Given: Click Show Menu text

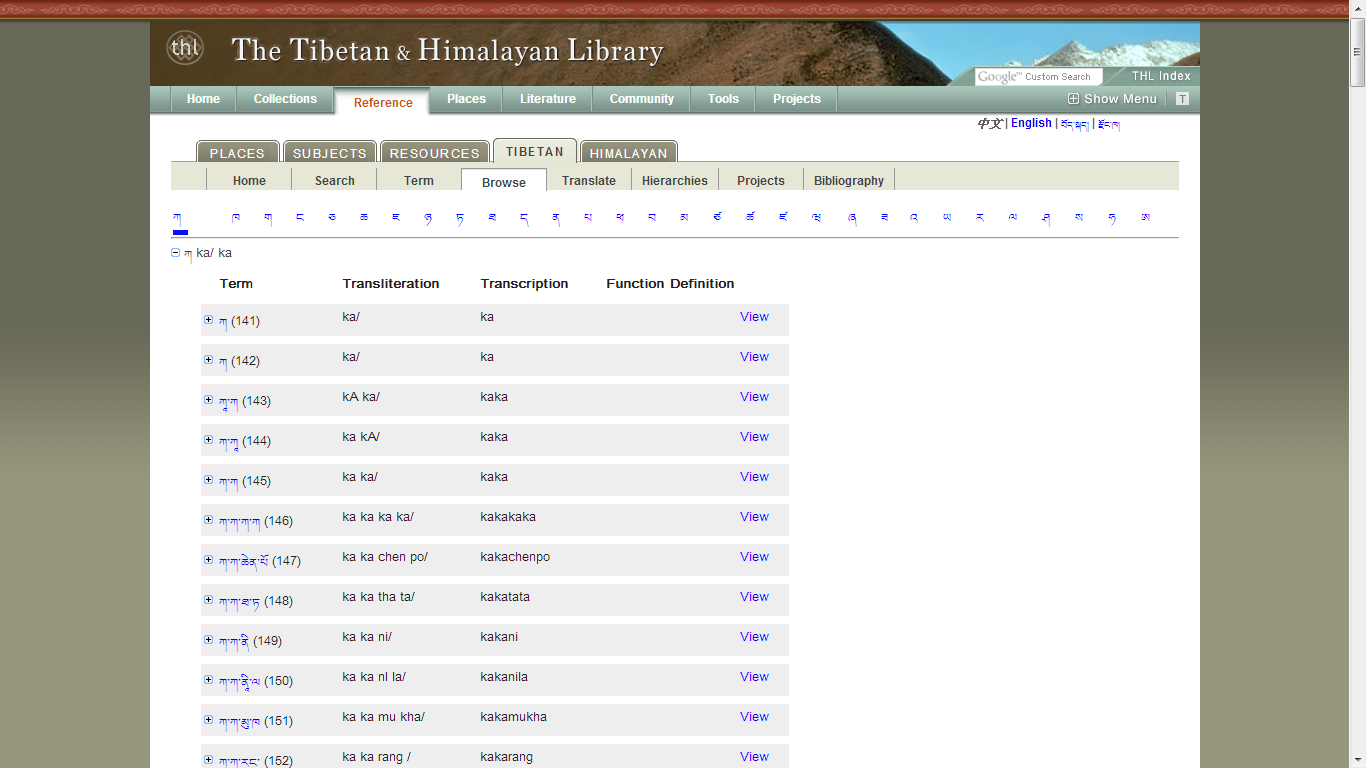Looking at the screenshot, I should 1120,99.
